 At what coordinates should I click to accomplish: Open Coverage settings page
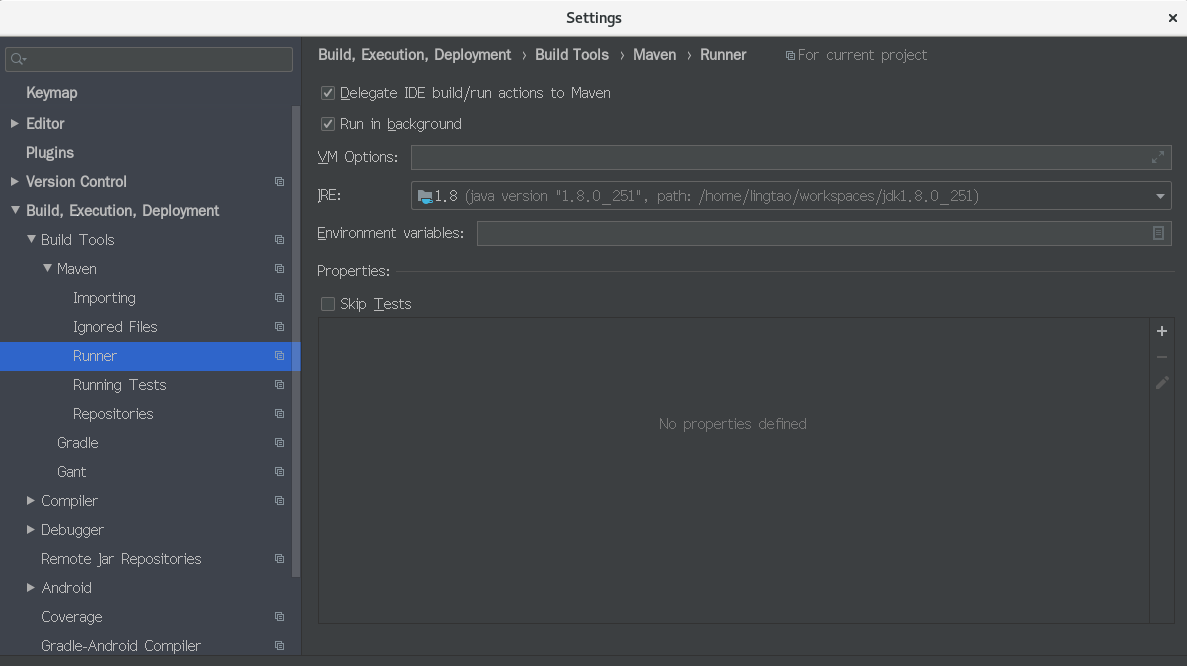(72, 617)
